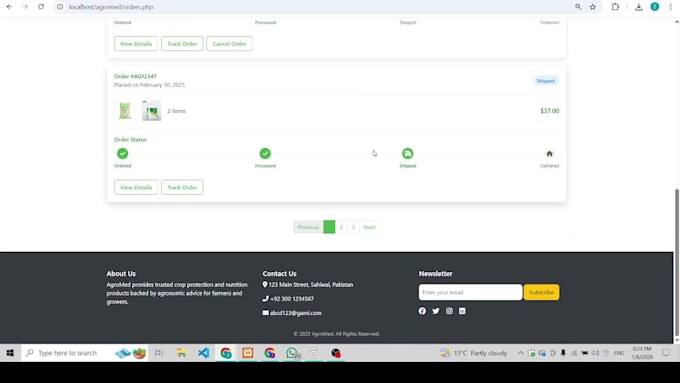Bookmark this page with the star
The image size is (680, 383).
click(592, 7)
